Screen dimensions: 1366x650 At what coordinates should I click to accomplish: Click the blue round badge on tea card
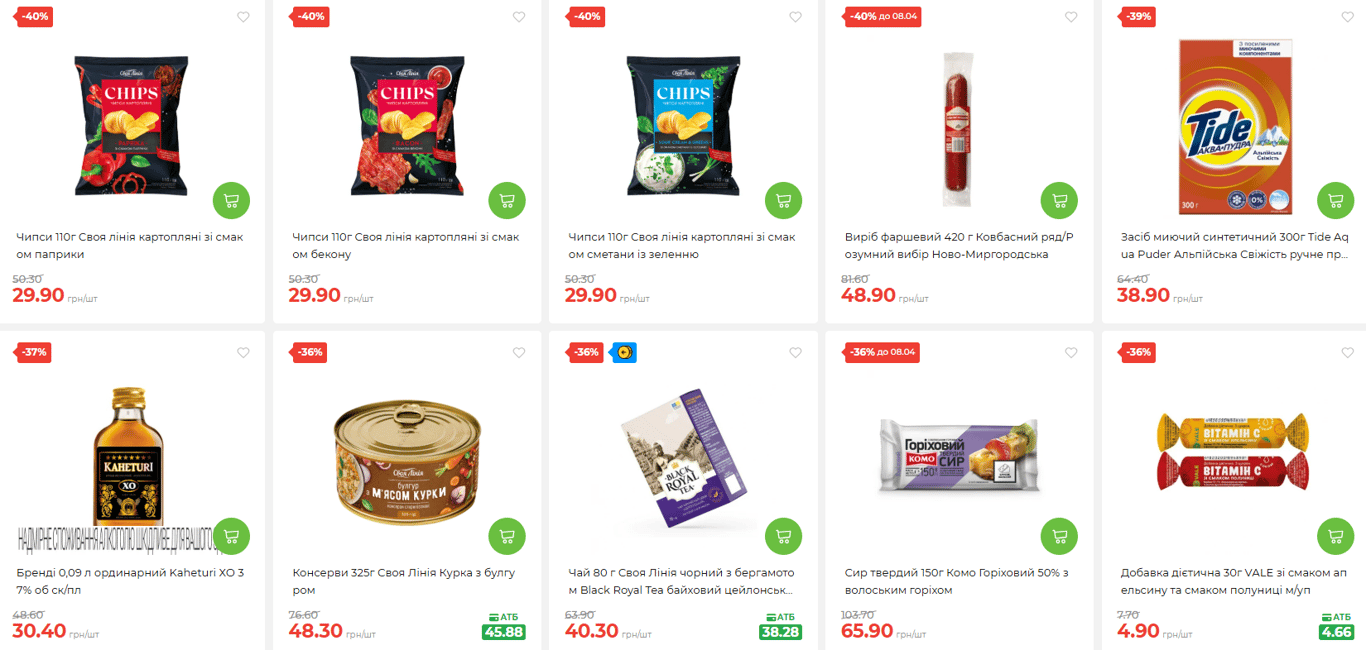click(x=624, y=352)
